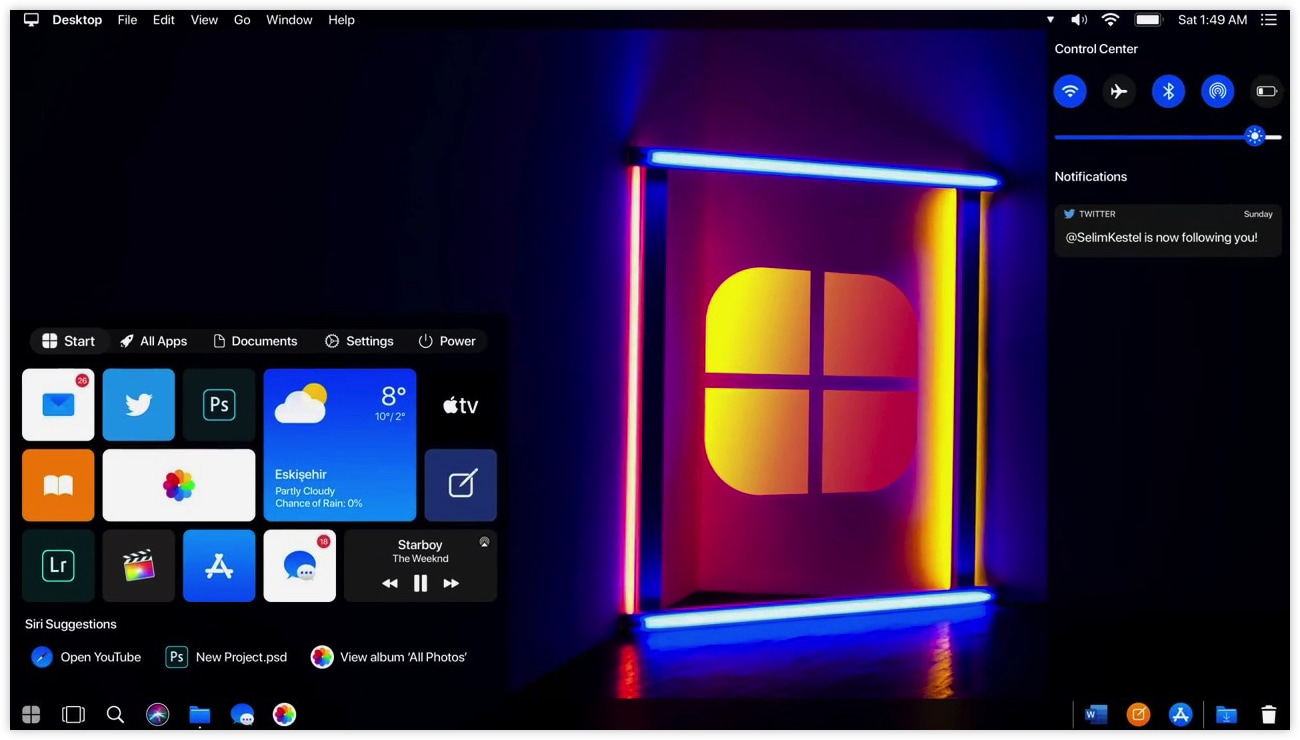
Task: Click the volume icon in menu bar
Action: point(1079,20)
